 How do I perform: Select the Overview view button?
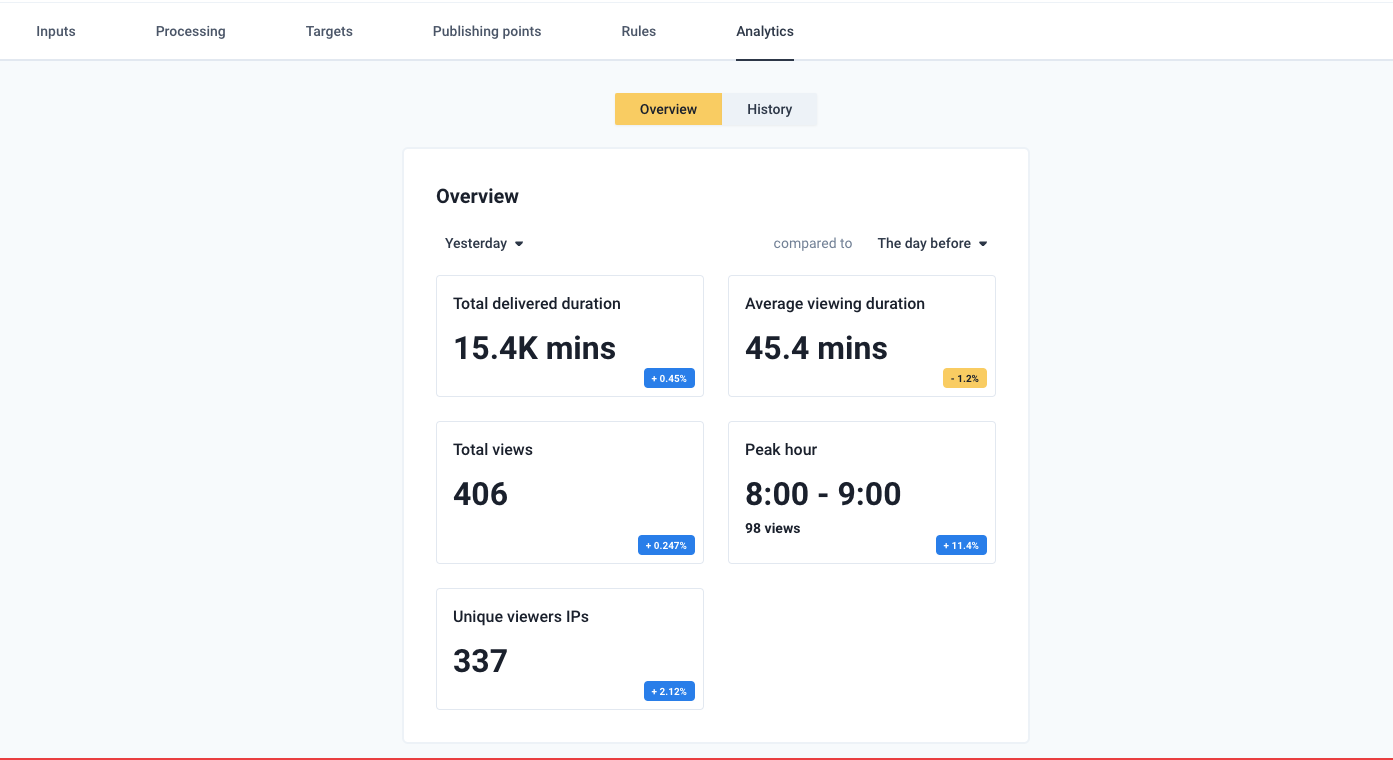click(x=668, y=109)
